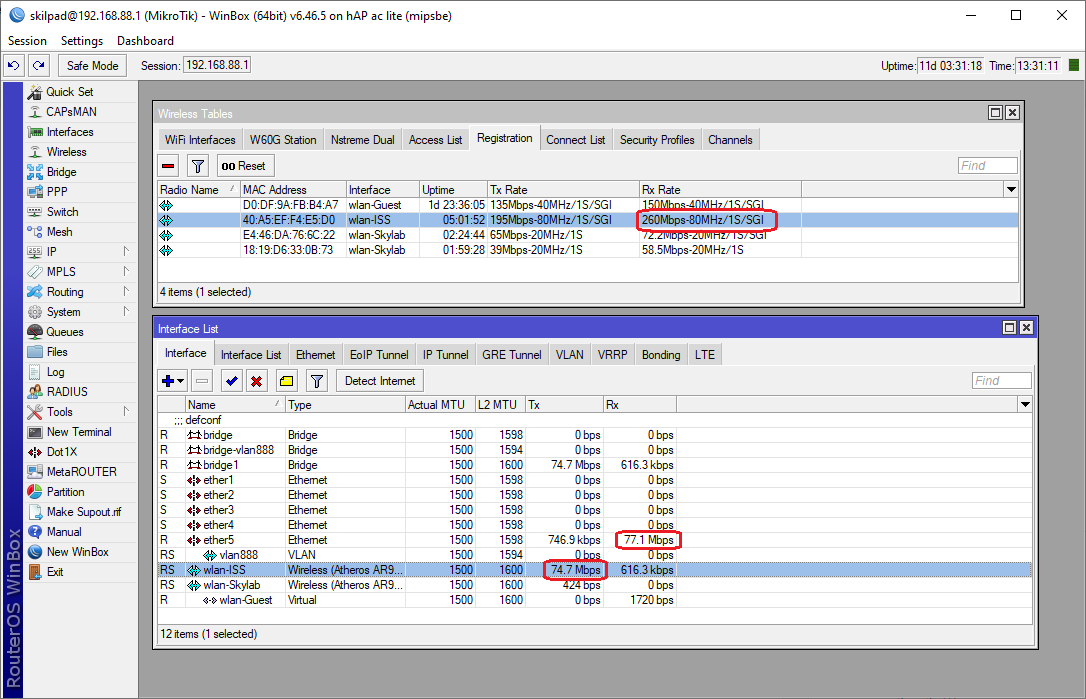Open the Settings menu
Screen dimensions: 1086x699
82,41
